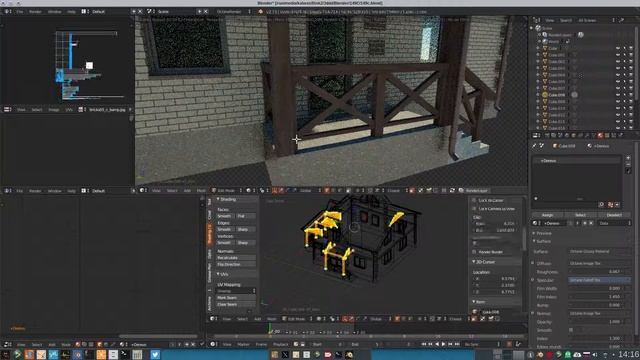Image resolution: width=640 pixels, height=360 pixels.
Task: Play the animation in reverse
Action: [437, 344]
